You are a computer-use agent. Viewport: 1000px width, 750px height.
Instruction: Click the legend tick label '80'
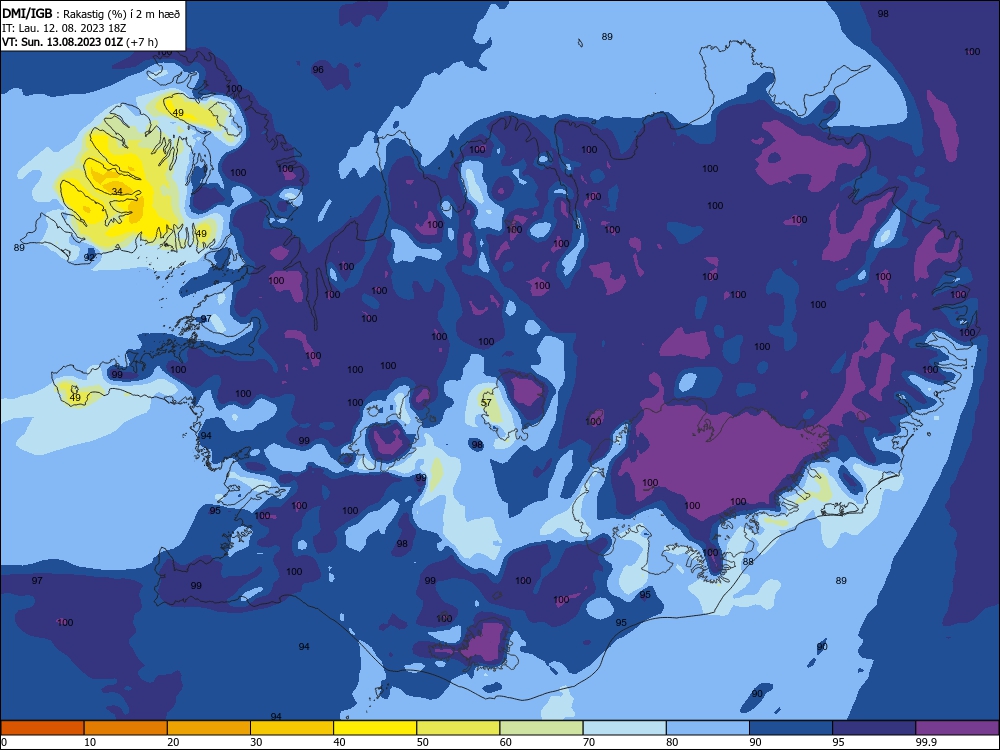[x=672, y=742]
